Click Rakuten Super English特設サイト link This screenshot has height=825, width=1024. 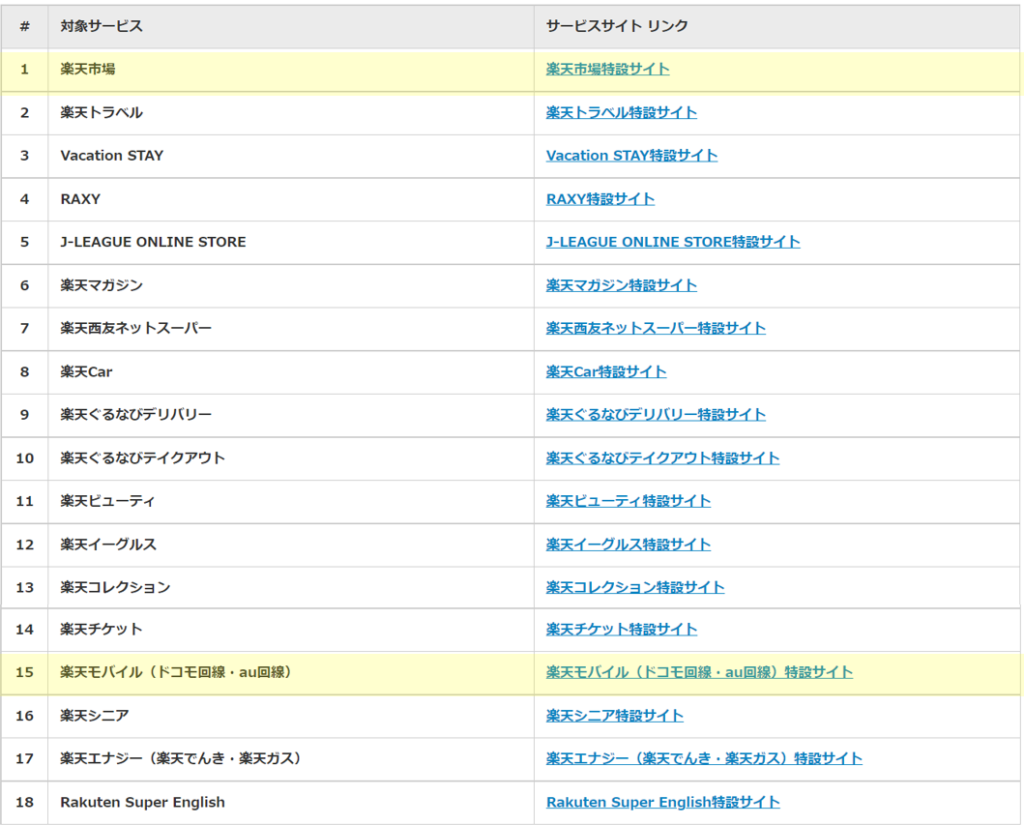point(663,803)
